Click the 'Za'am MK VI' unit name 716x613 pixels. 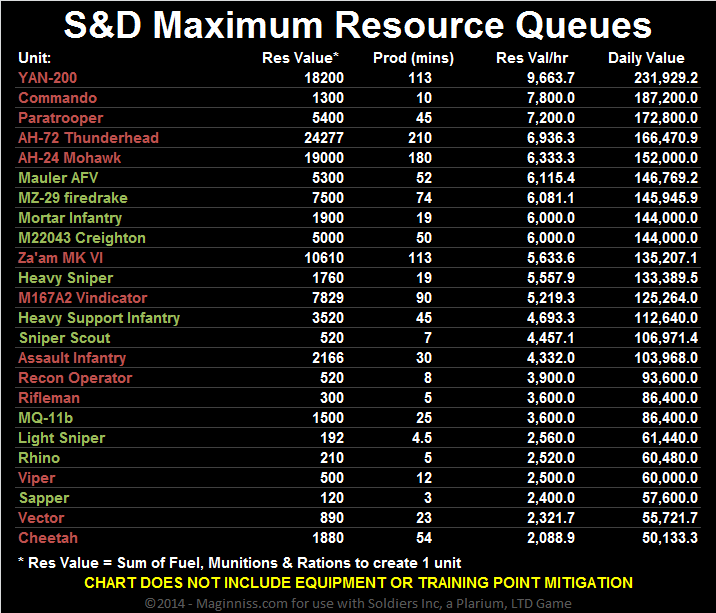[60, 258]
